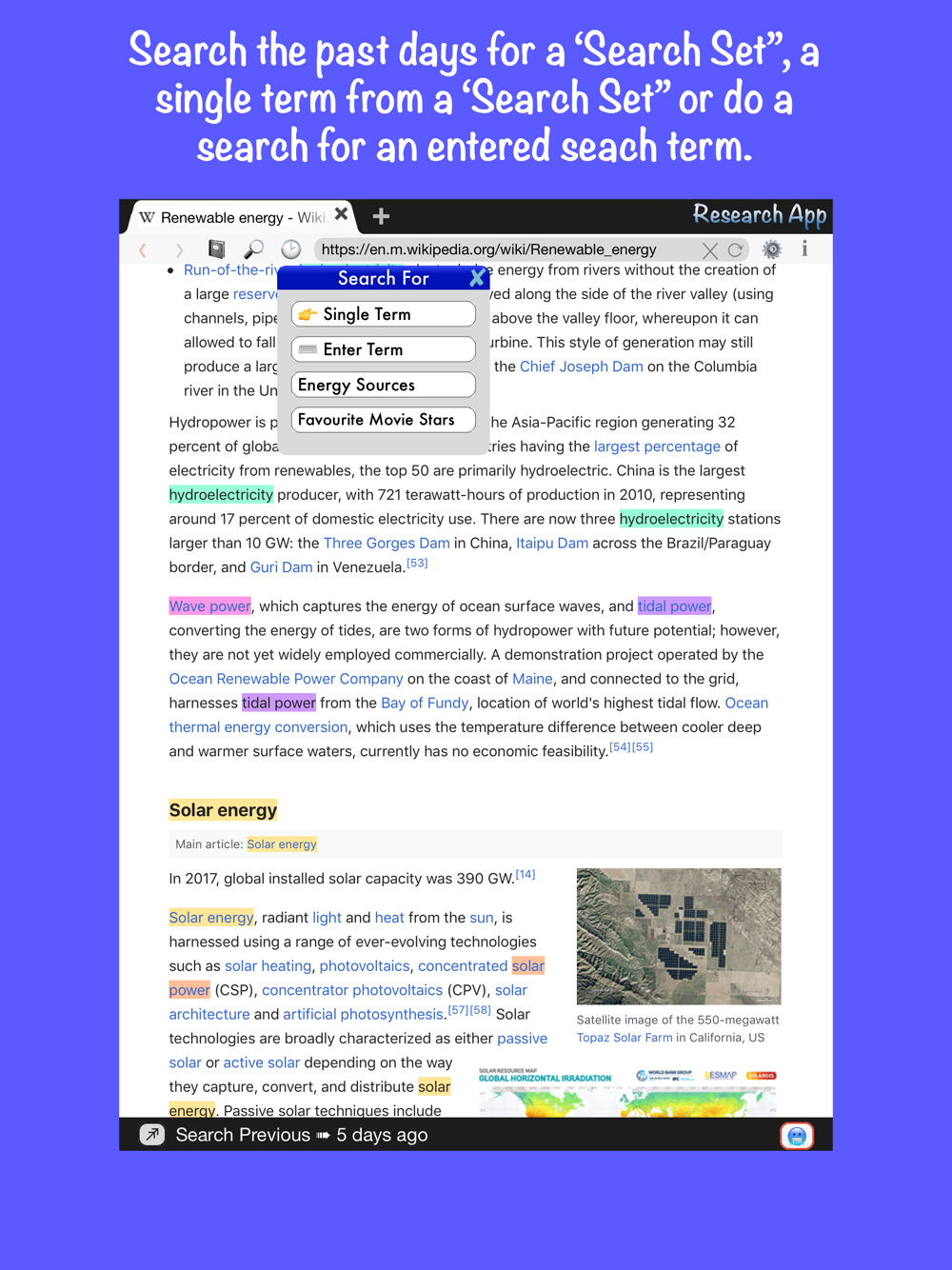Close the Renewable energy tab
The height and width of the screenshot is (1270, 952).
[341, 214]
